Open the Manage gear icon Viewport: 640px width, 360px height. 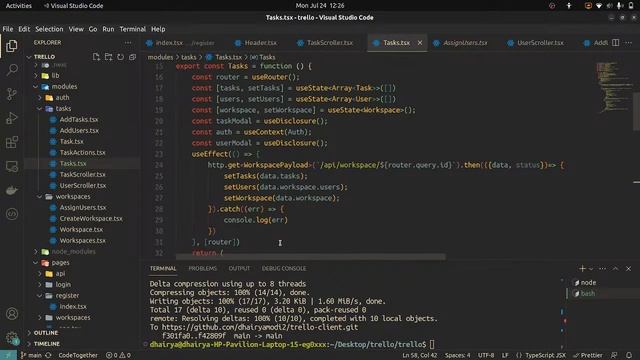pyautogui.click(x=12, y=338)
